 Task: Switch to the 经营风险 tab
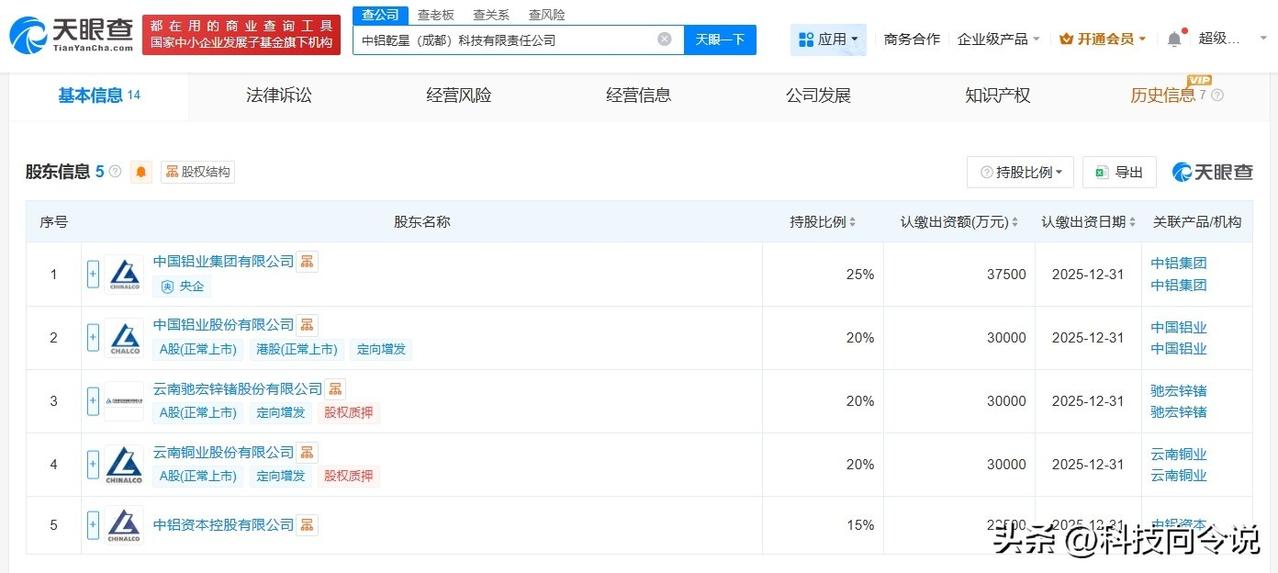tap(459, 96)
